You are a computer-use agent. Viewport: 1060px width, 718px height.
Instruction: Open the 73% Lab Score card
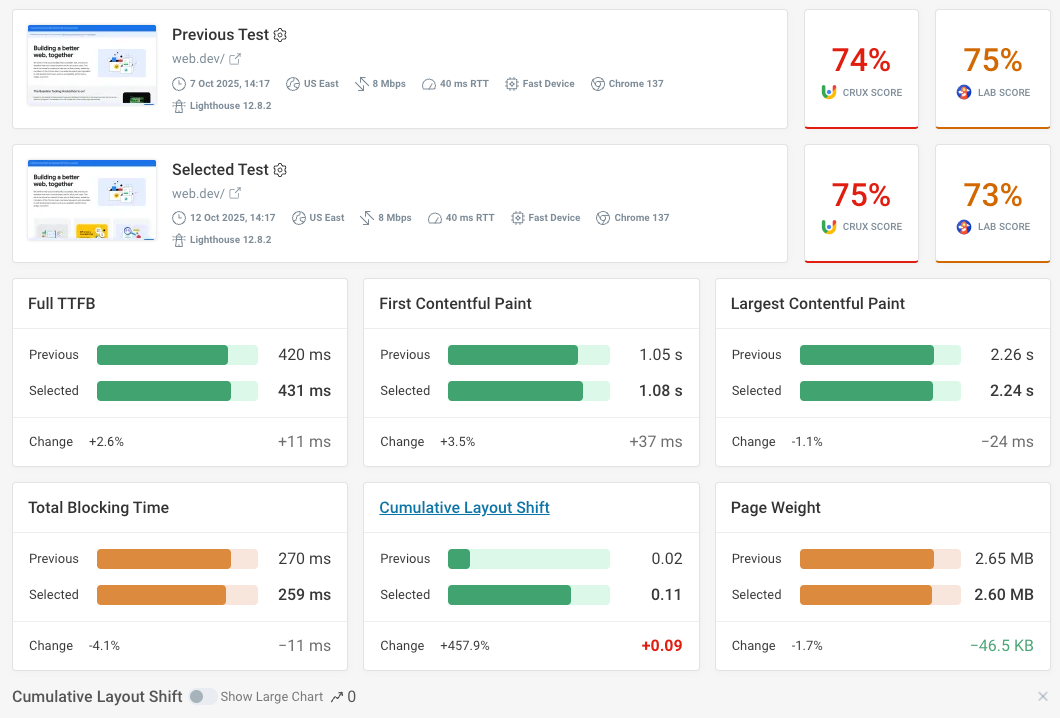[x=992, y=204]
